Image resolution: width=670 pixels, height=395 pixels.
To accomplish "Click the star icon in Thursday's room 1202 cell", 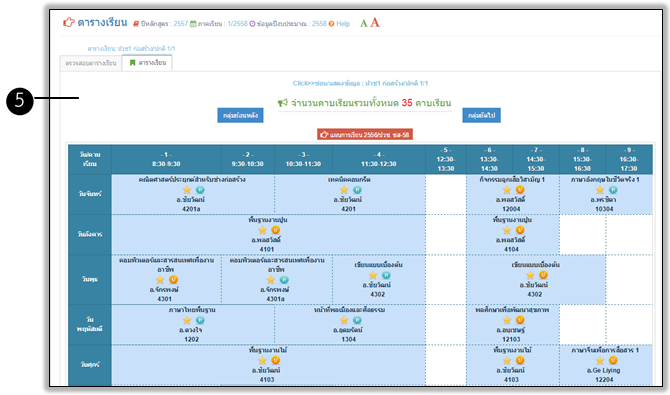I will (x=187, y=320).
